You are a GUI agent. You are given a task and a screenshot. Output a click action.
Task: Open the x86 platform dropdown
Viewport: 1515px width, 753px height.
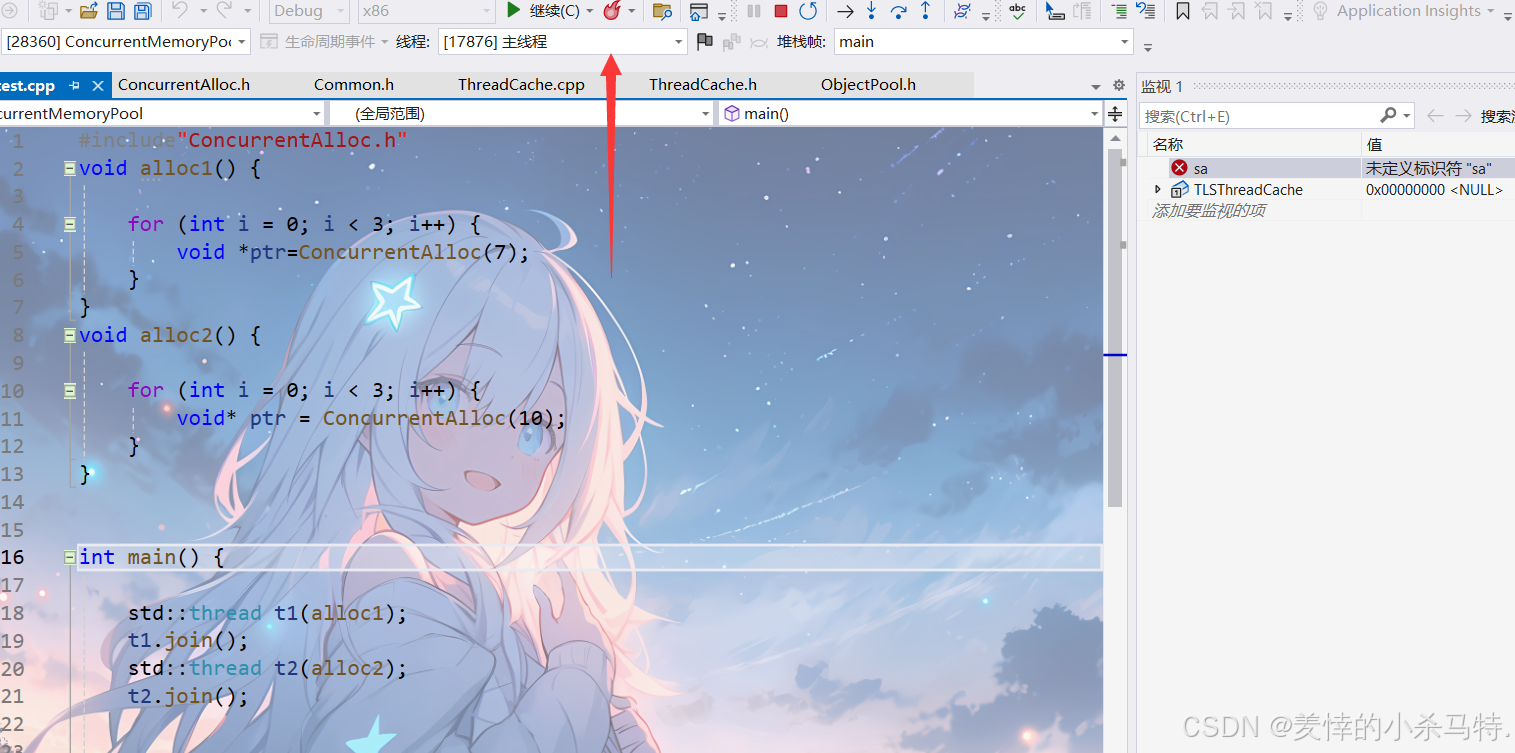click(425, 11)
